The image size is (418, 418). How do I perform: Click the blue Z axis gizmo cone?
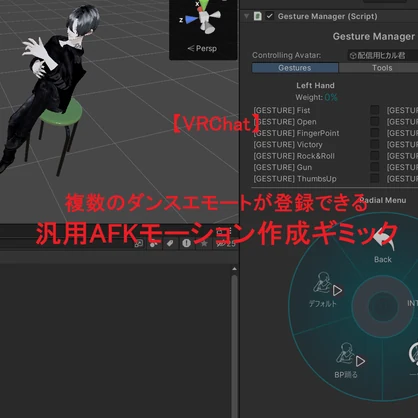click(191, 20)
